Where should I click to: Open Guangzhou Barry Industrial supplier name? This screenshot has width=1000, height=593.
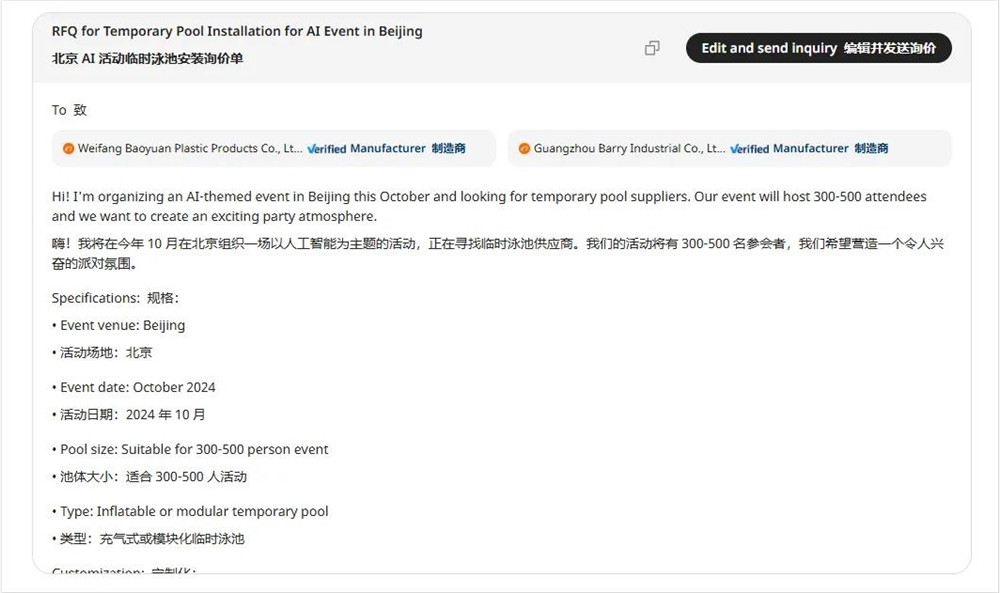[x=629, y=148]
